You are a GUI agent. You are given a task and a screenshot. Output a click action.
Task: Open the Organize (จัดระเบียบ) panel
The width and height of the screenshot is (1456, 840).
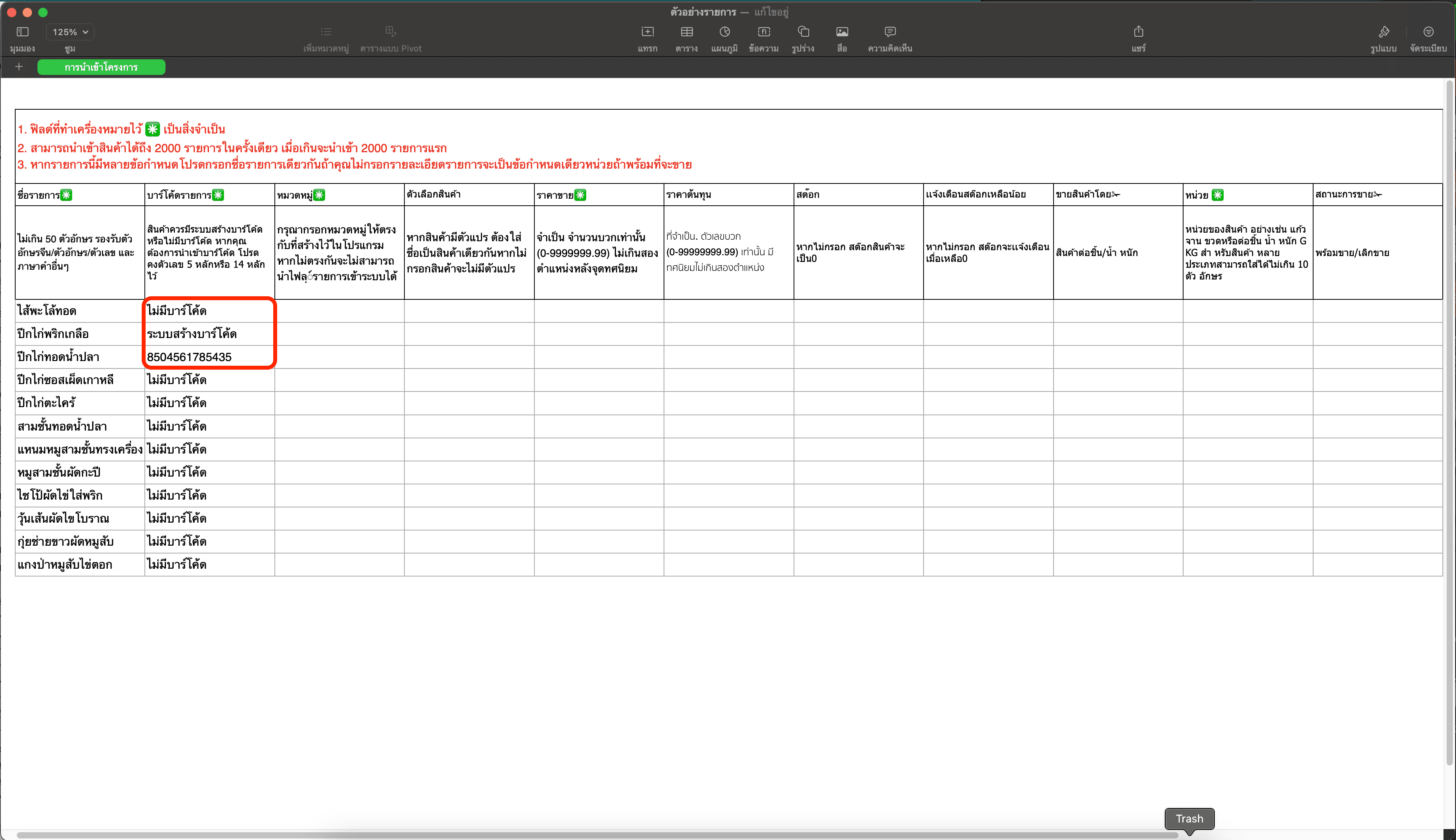click(x=1428, y=32)
